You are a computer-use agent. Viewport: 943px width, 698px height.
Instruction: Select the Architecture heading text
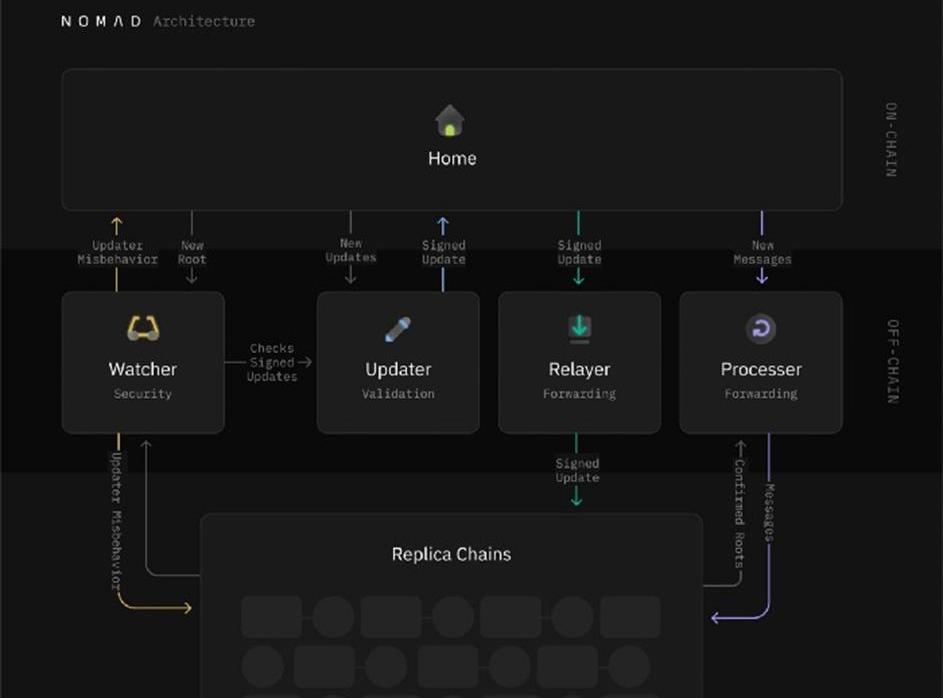(204, 22)
